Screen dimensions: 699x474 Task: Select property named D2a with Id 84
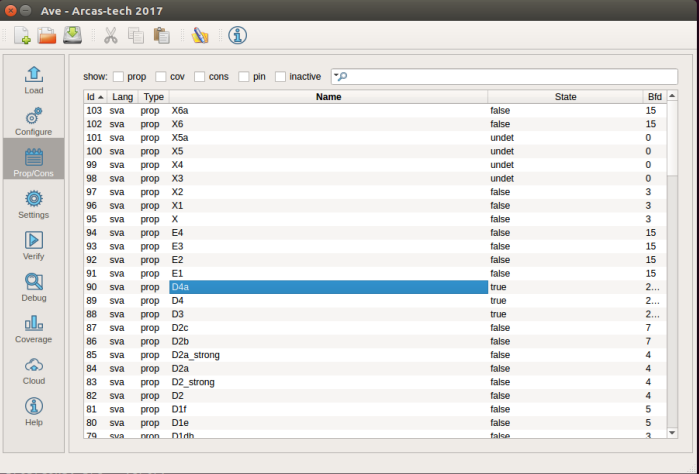pos(375,369)
